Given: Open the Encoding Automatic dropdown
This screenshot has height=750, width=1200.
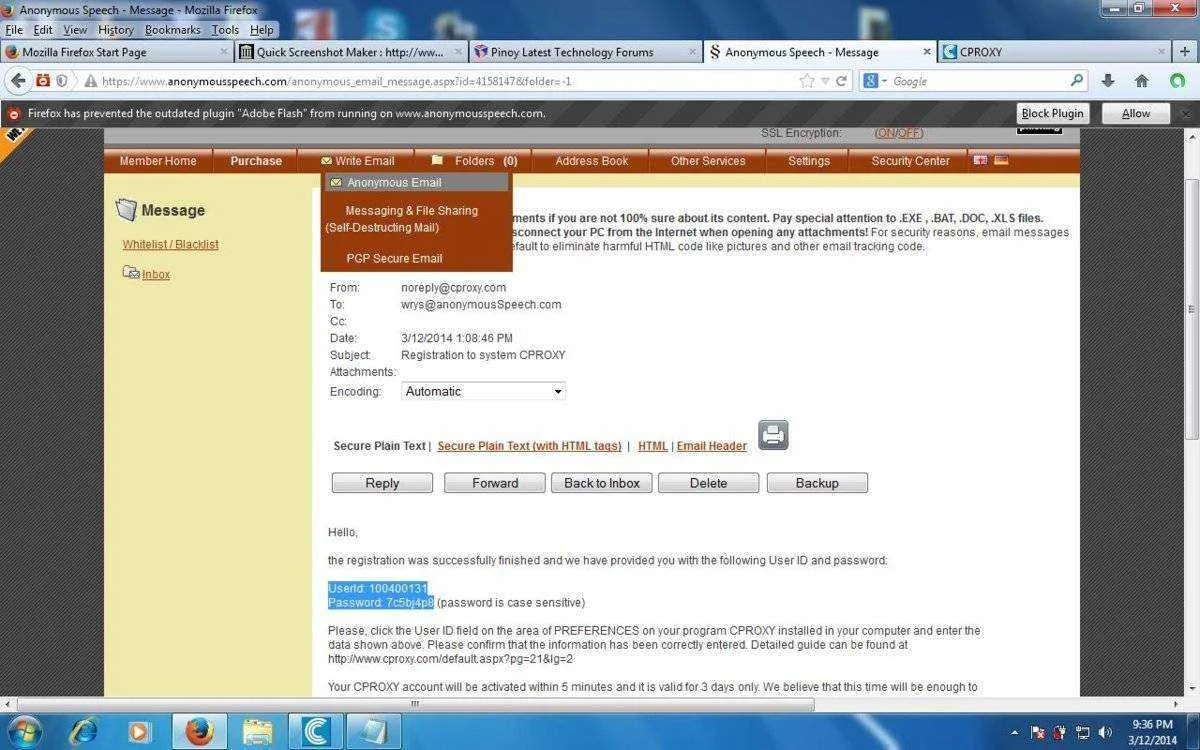Looking at the screenshot, I should coord(483,391).
